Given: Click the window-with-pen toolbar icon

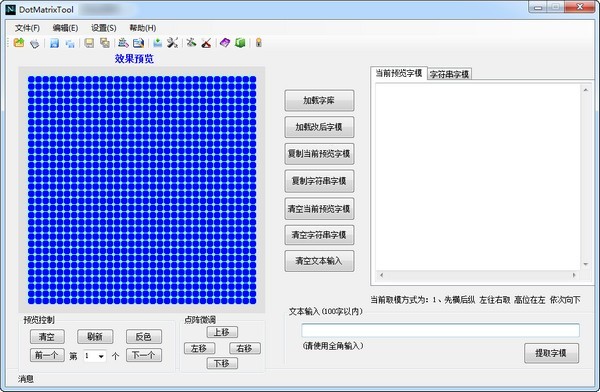Looking at the screenshot, I should point(138,43).
